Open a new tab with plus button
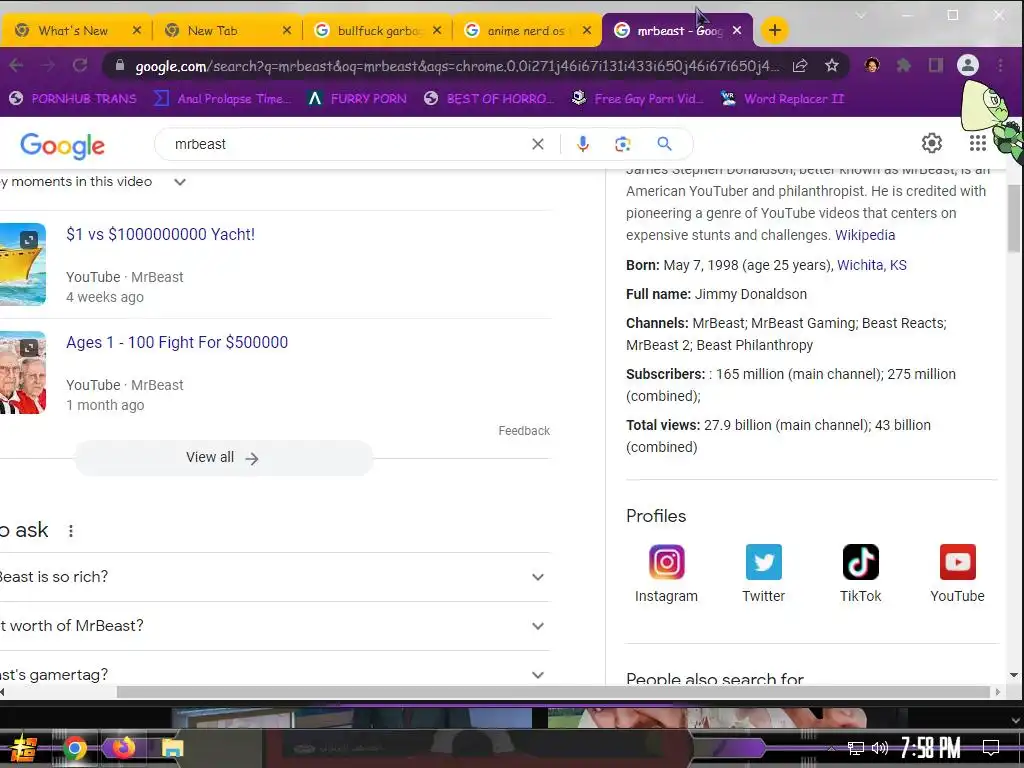Viewport: 1024px width, 768px height. (775, 30)
